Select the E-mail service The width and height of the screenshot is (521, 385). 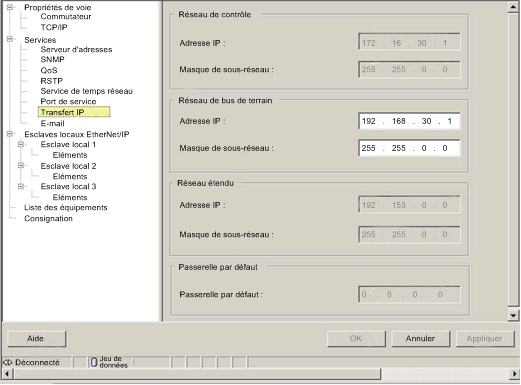pyautogui.click(x=52, y=124)
